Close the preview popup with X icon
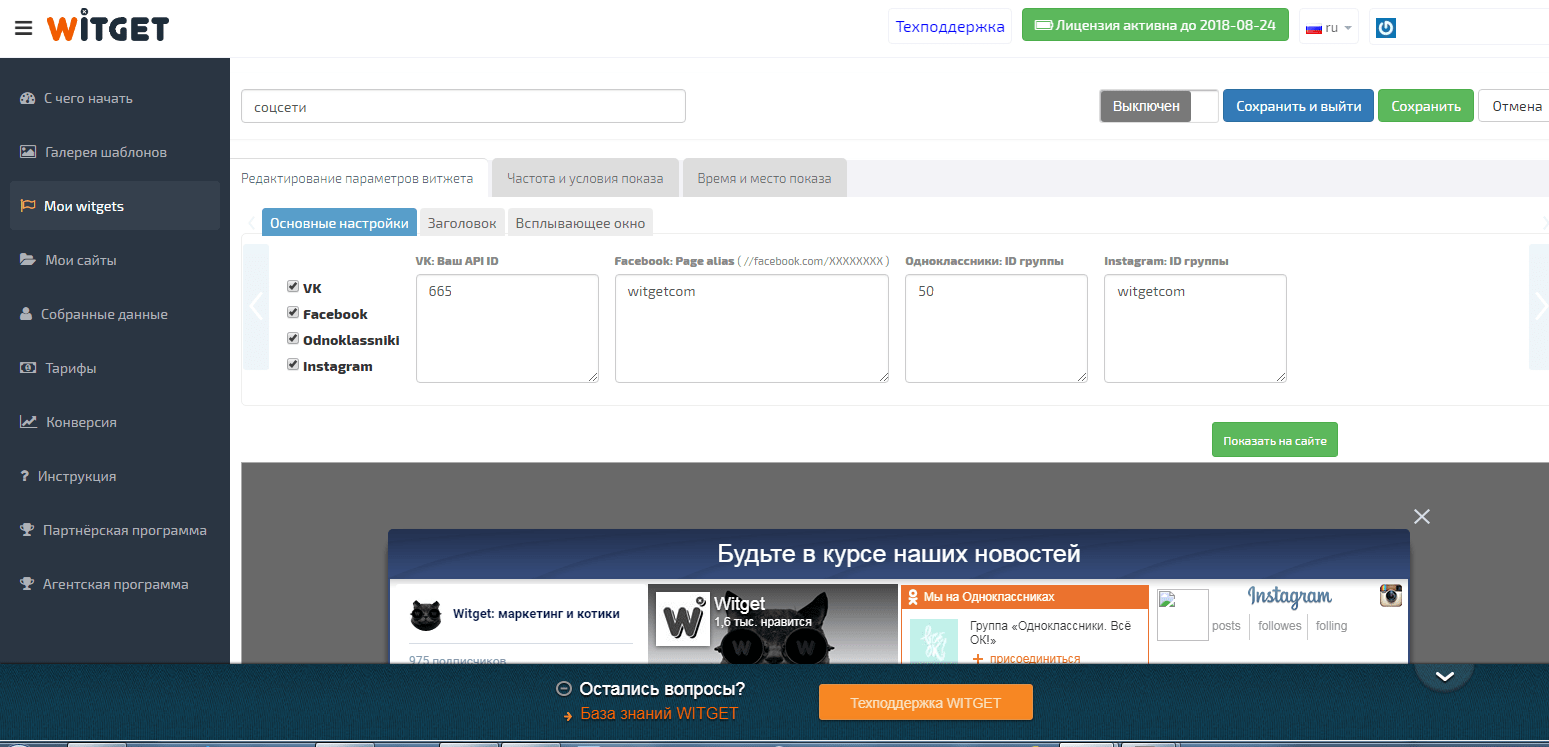 click(1422, 516)
